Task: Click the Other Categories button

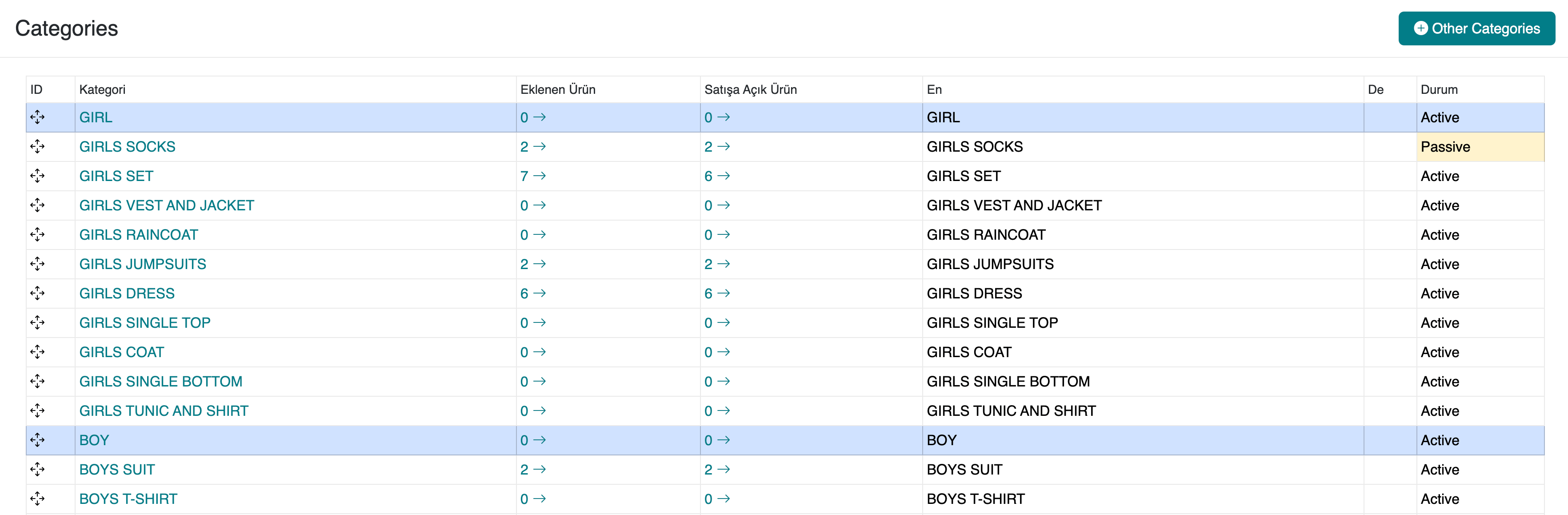Action: coord(1476,28)
